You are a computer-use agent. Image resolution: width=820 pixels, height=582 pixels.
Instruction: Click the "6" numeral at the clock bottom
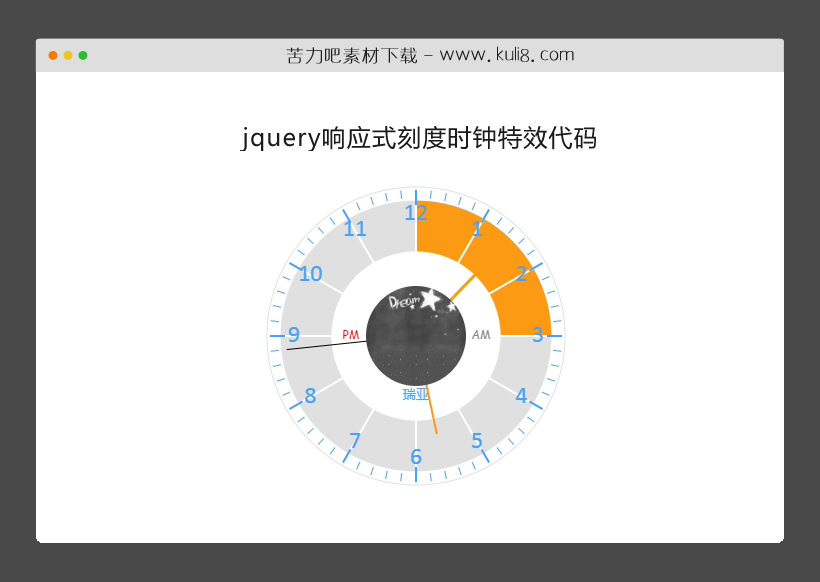(414, 455)
